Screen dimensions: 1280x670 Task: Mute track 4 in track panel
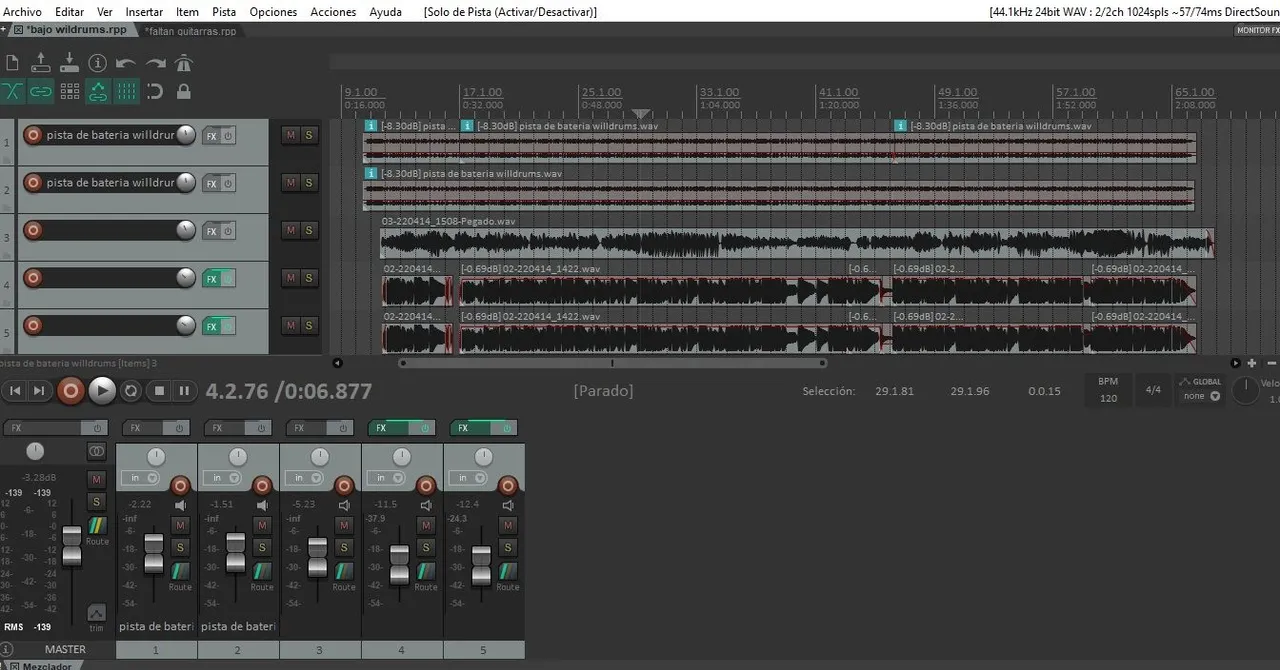(x=290, y=277)
